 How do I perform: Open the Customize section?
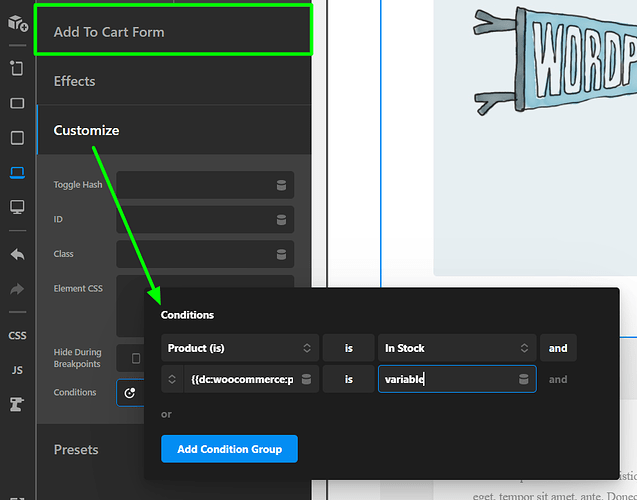tap(174, 130)
